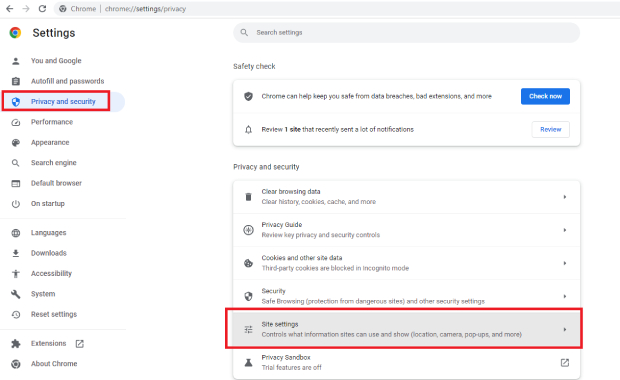Open Reset settings page

pyautogui.click(x=54, y=314)
